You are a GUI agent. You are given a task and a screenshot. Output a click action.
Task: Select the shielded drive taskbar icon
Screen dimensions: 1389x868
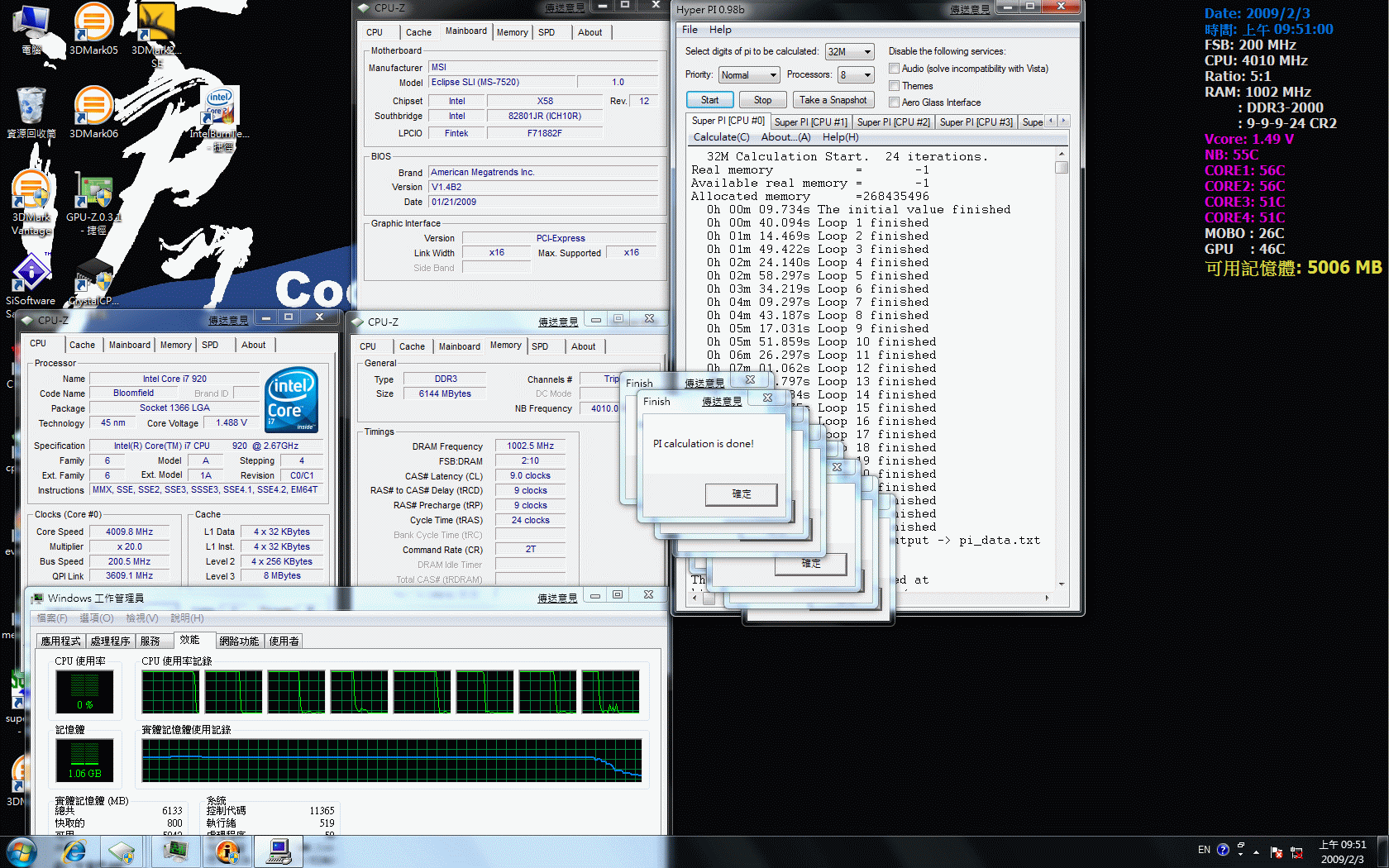coord(122,851)
